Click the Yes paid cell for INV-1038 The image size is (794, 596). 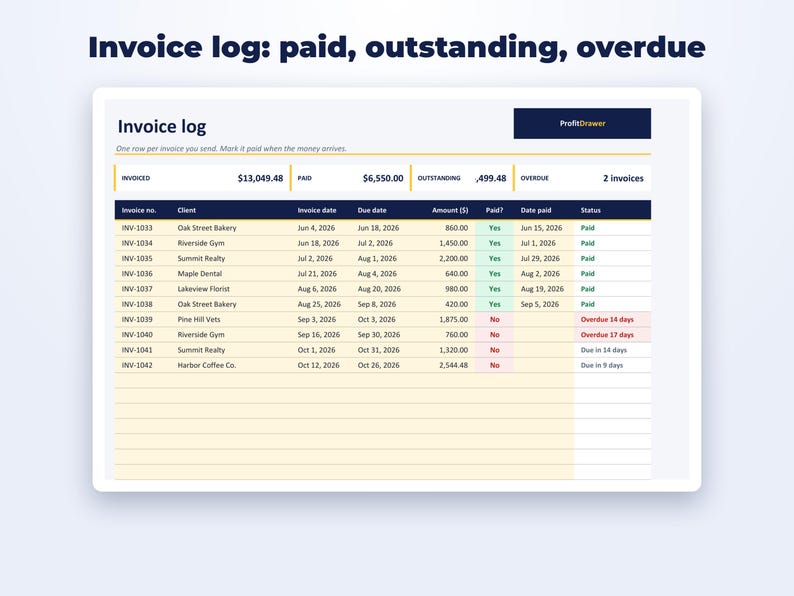(494, 304)
